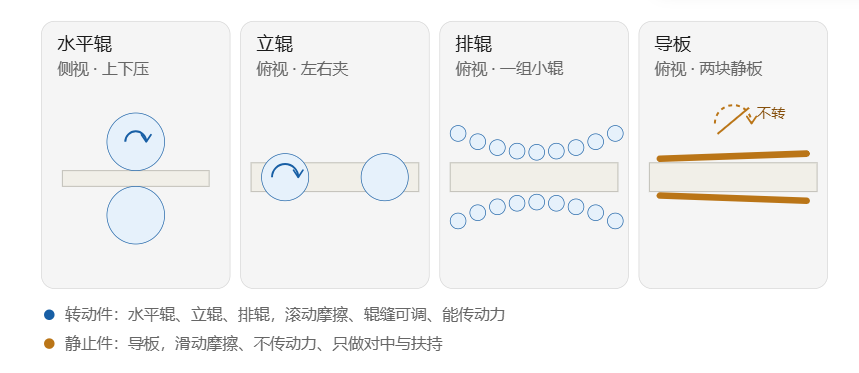Click the 静止件 legend description text
859x373 pixels.
254,344
